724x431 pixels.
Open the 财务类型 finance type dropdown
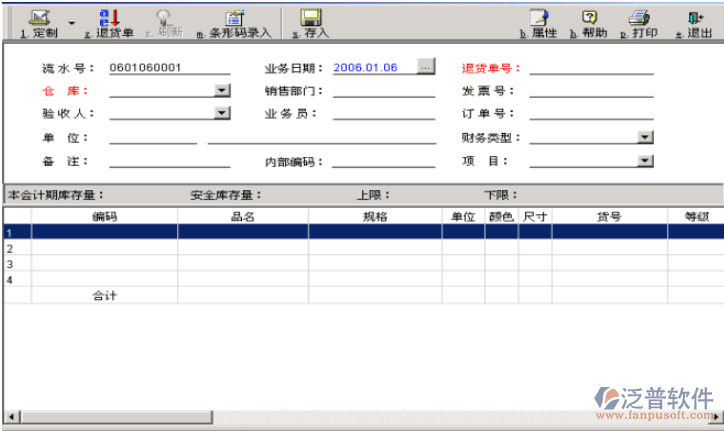point(645,138)
